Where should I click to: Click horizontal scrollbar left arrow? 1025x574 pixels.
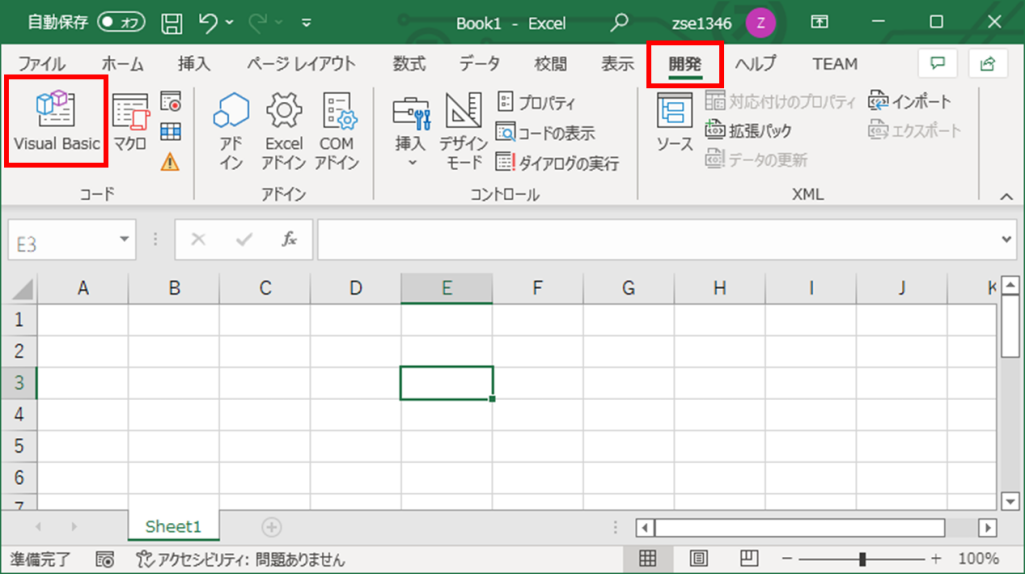645,528
